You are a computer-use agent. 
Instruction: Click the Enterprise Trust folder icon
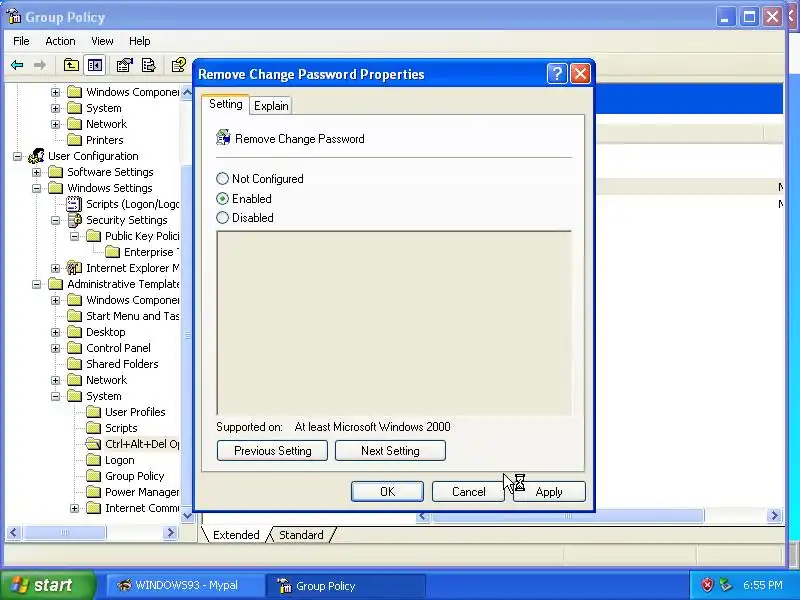click(112, 252)
